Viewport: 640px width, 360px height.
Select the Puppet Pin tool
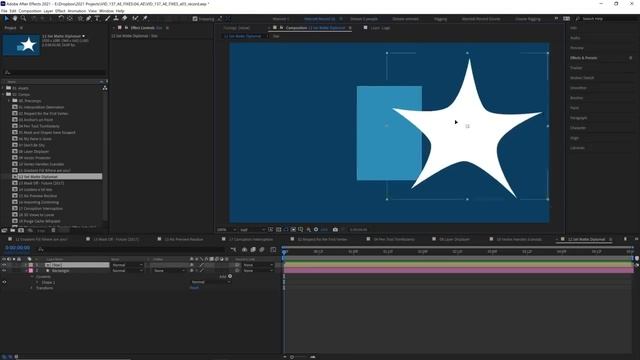[x=145, y=19]
